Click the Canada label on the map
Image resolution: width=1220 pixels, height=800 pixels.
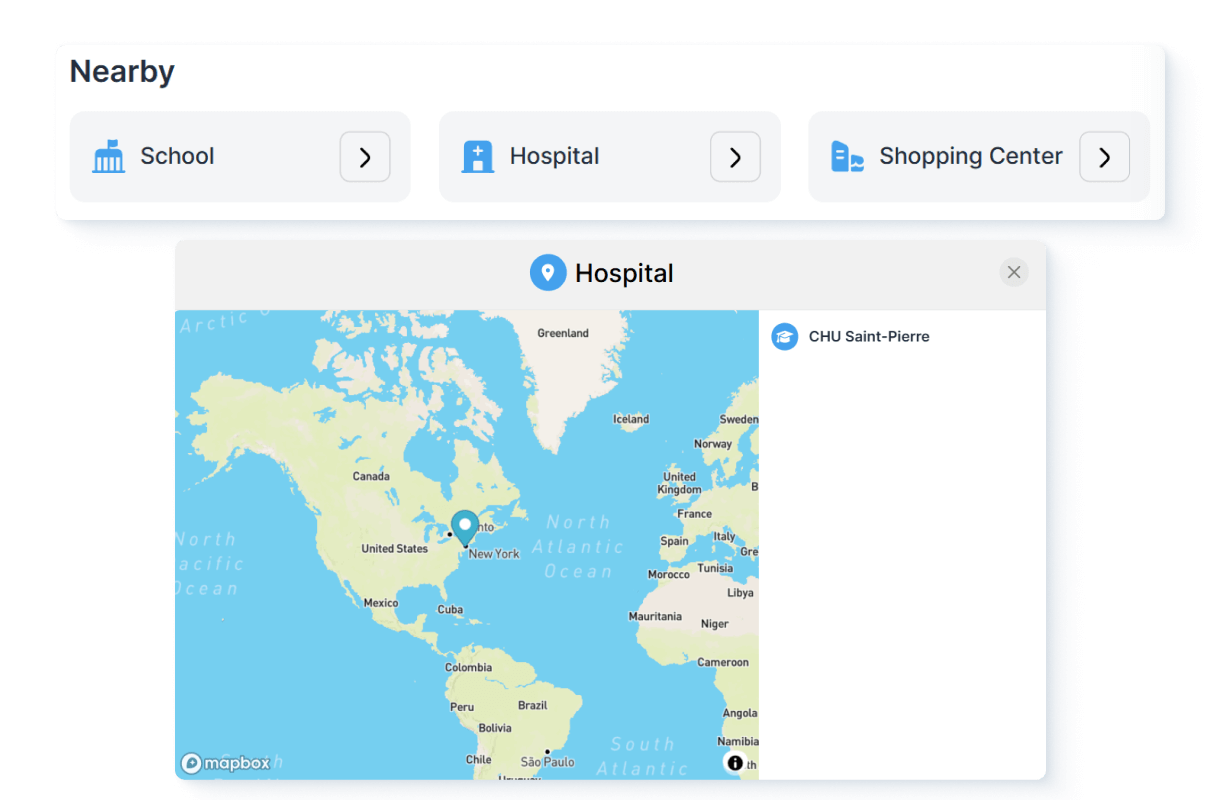click(x=371, y=476)
